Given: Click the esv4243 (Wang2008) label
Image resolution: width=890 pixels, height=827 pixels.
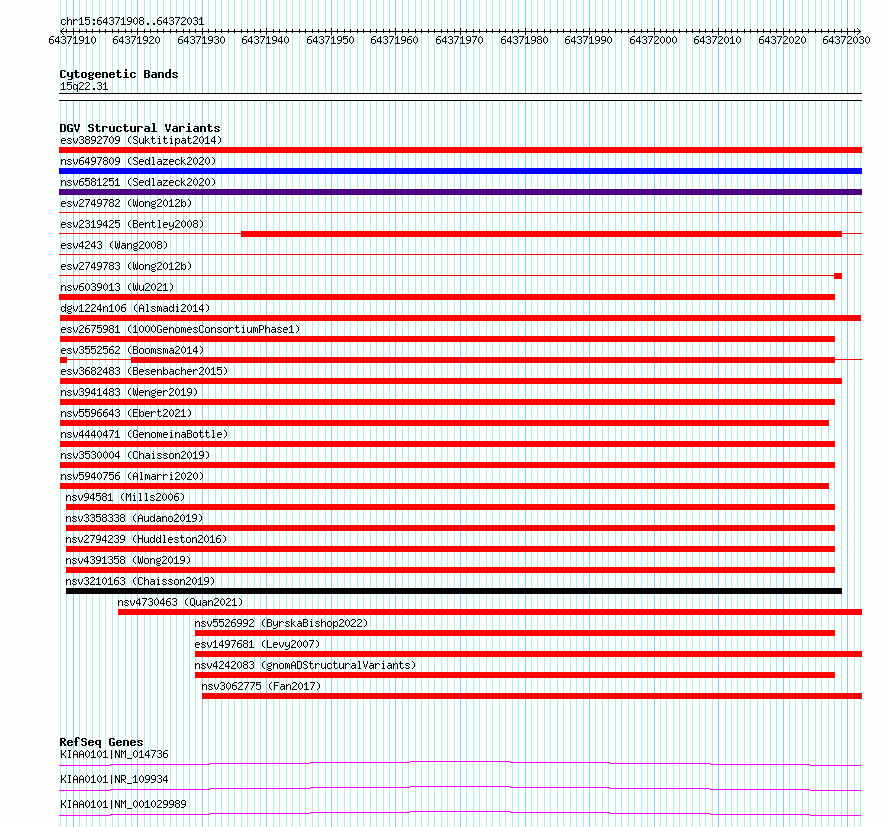Looking at the screenshot, I should point(114,245).
